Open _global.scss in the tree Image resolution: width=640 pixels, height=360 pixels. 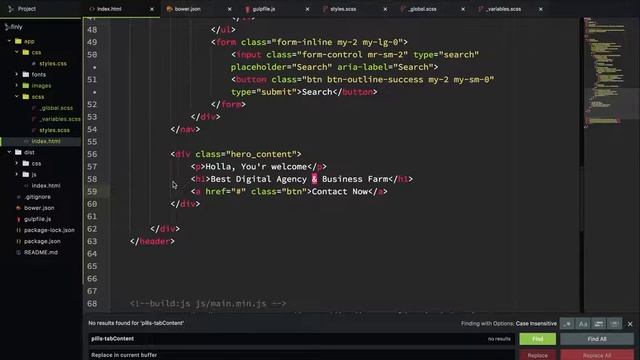tap(56, 108)
